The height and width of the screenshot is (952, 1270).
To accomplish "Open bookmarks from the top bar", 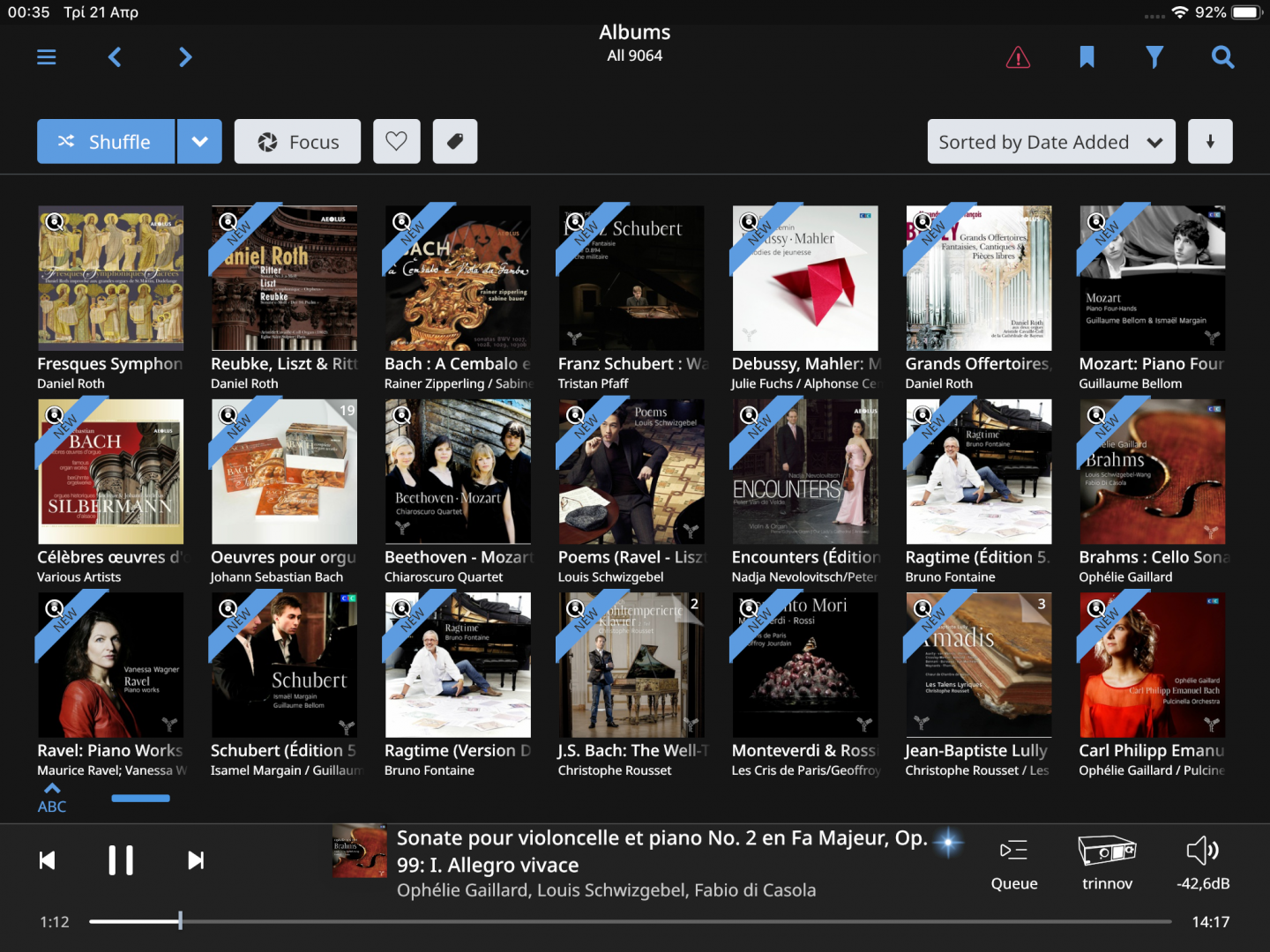I will click(x=1087, y=57).
